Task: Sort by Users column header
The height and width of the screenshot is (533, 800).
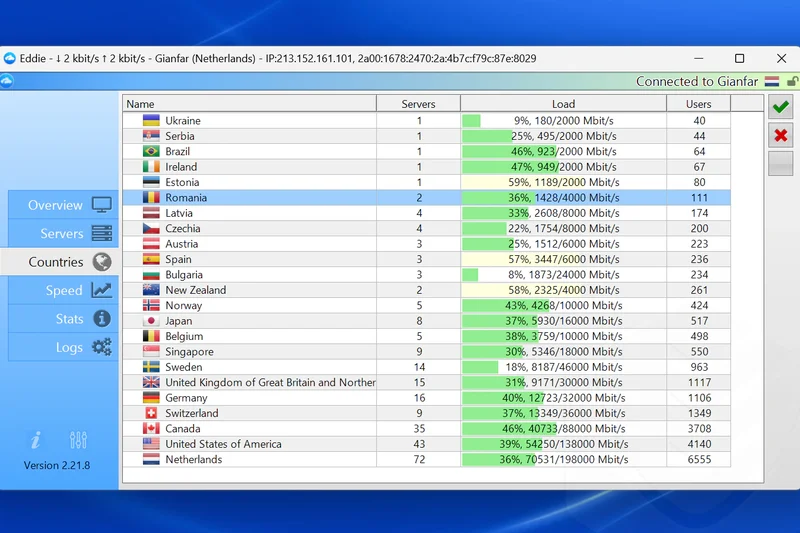Action: pyautogui.click(x=698, y=104)
